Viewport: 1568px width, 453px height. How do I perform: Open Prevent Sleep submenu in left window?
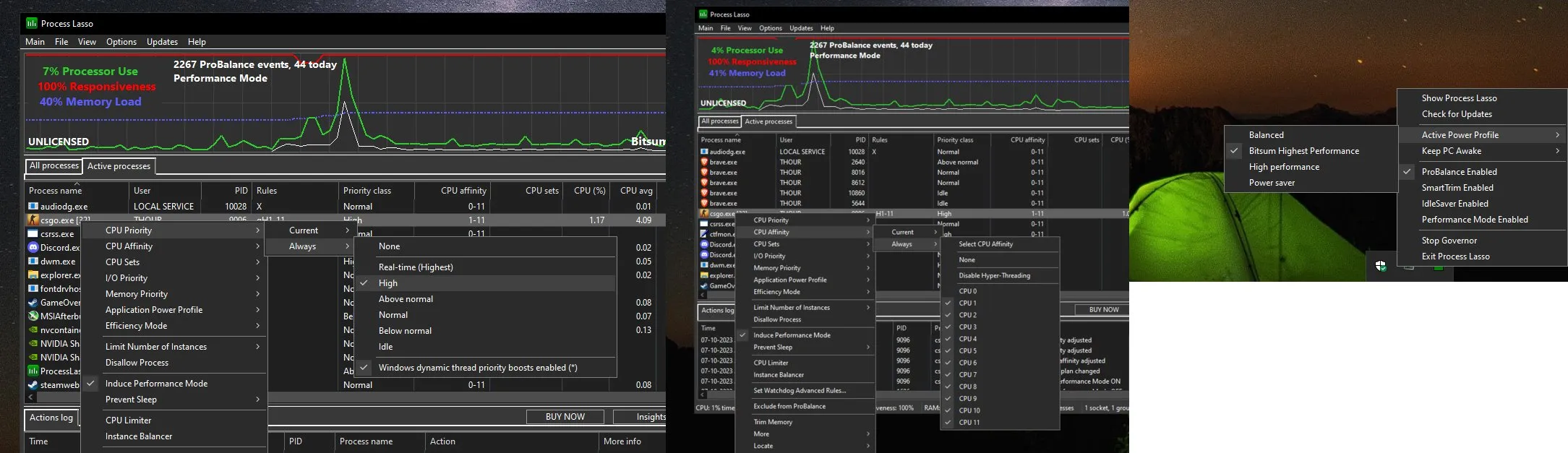174,400
